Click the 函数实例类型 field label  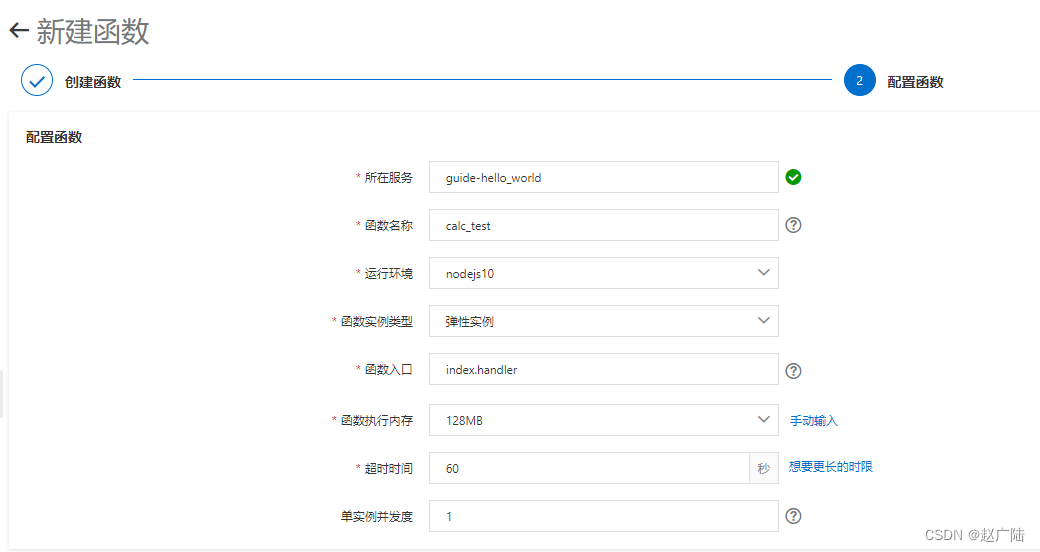377,322
